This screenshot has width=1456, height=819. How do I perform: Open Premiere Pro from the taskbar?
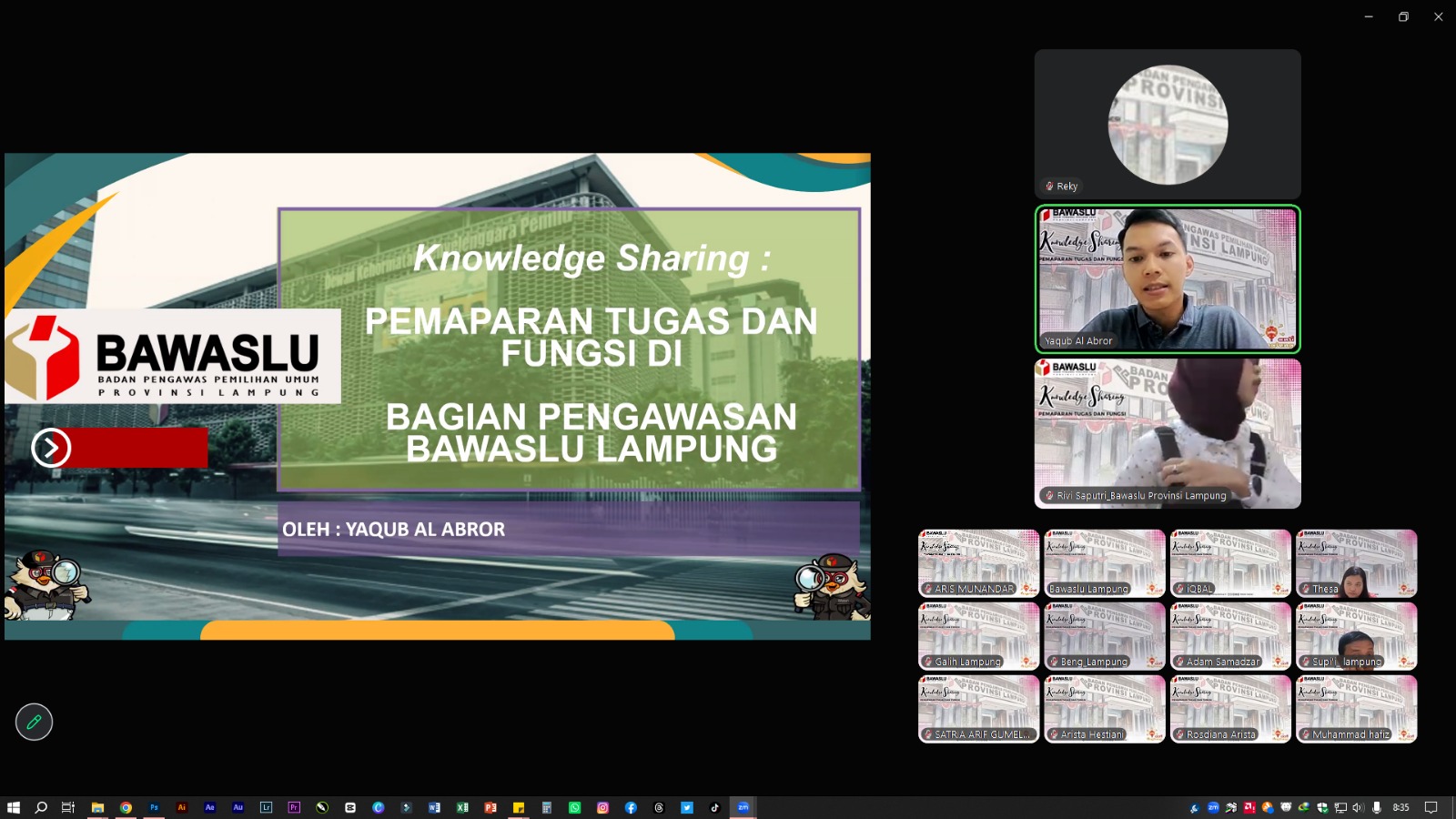pos(294,807)
